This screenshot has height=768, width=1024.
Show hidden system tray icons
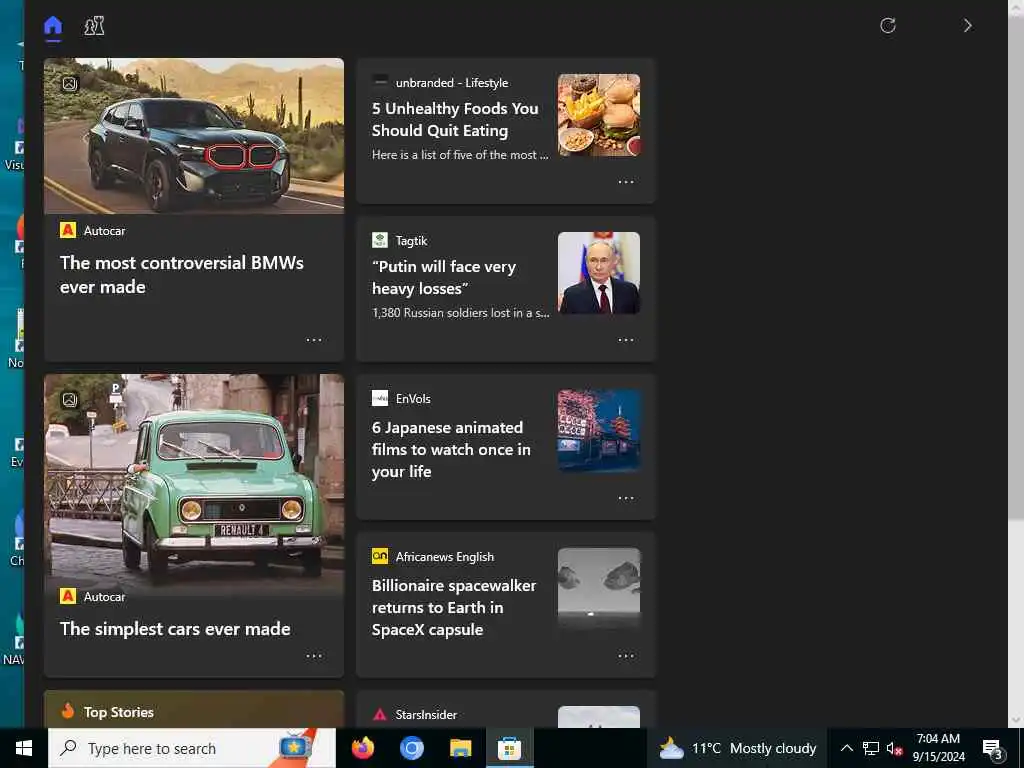846,748
